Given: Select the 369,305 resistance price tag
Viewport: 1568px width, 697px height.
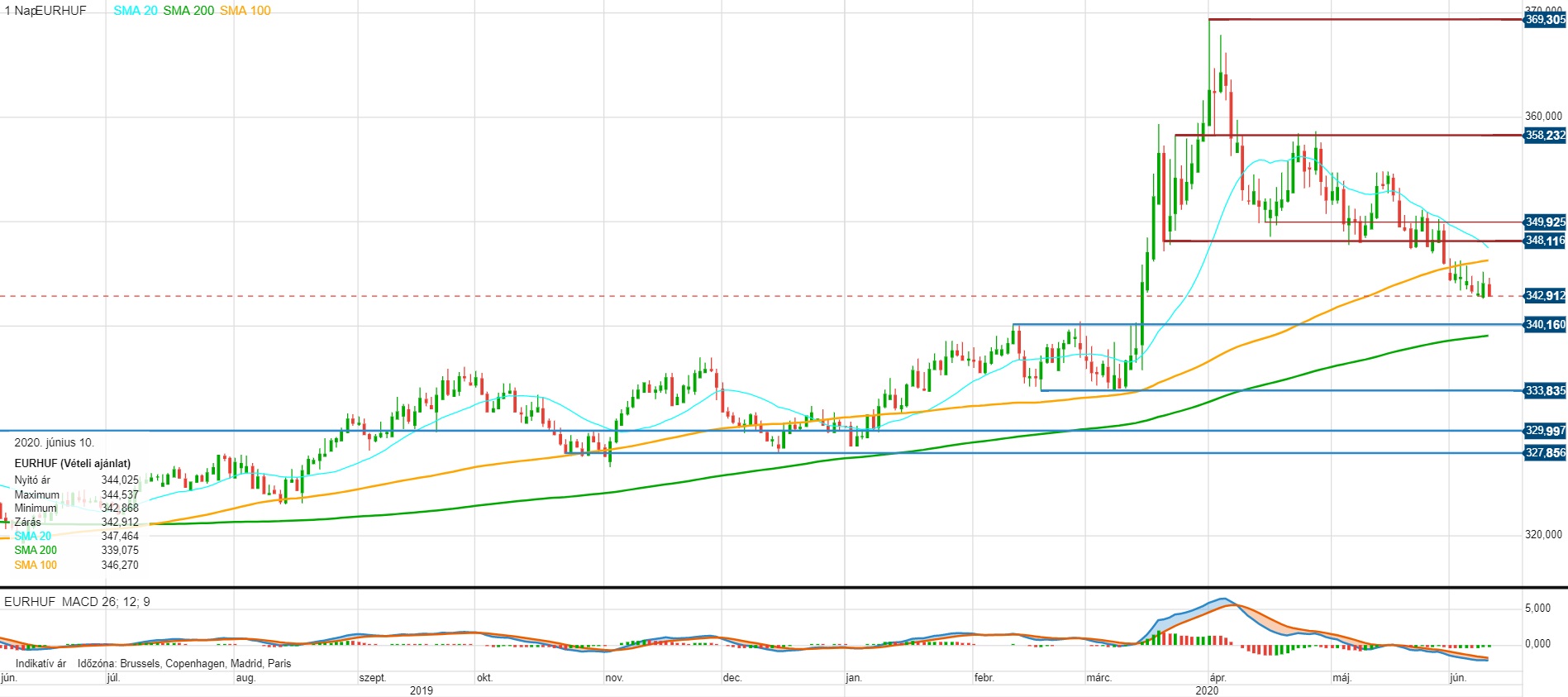Looking at the screenshot, I should [x=1545, y=19].
